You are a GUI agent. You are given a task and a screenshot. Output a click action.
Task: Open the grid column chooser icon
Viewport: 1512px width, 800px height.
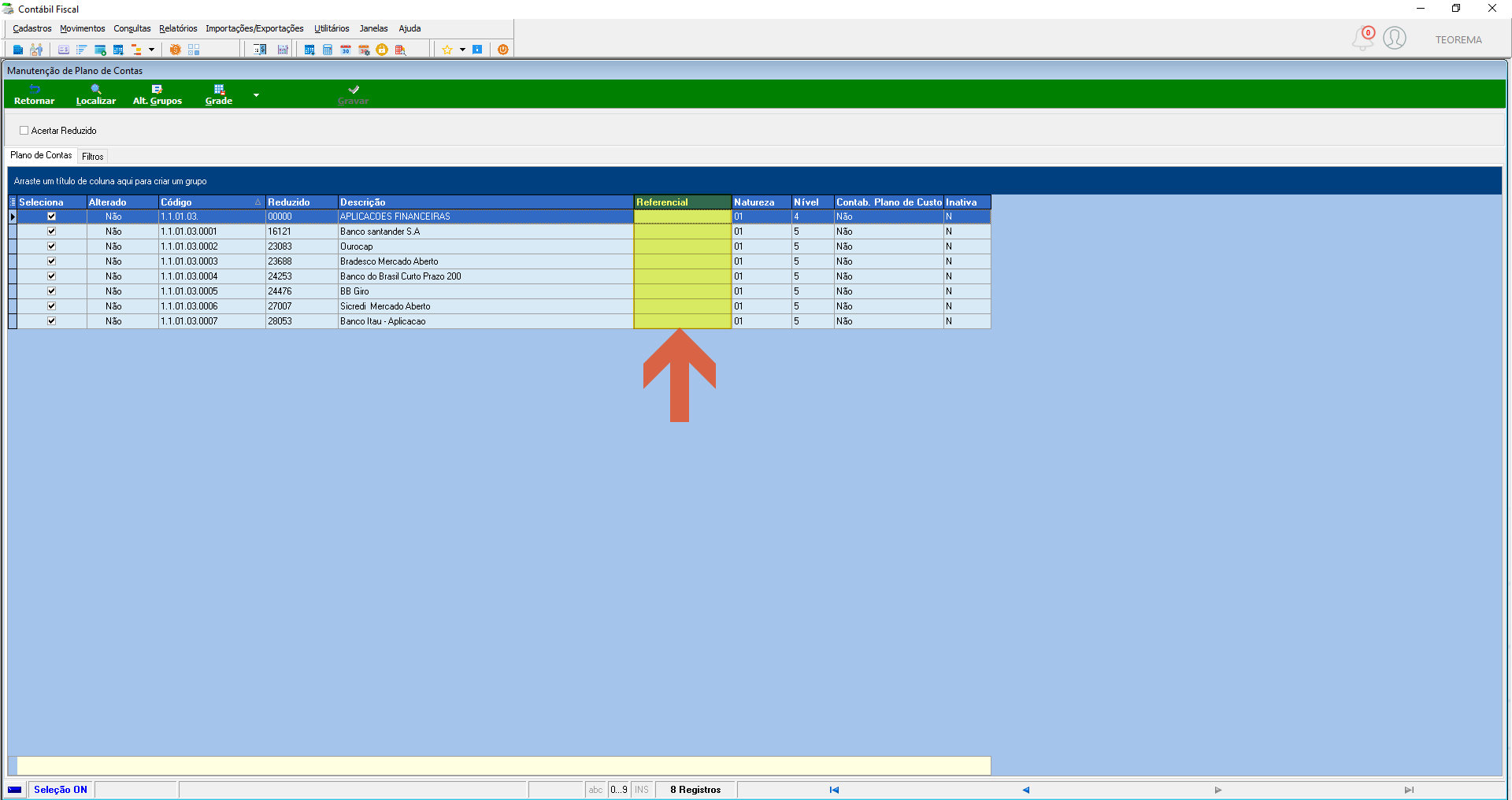coord(13,202)
